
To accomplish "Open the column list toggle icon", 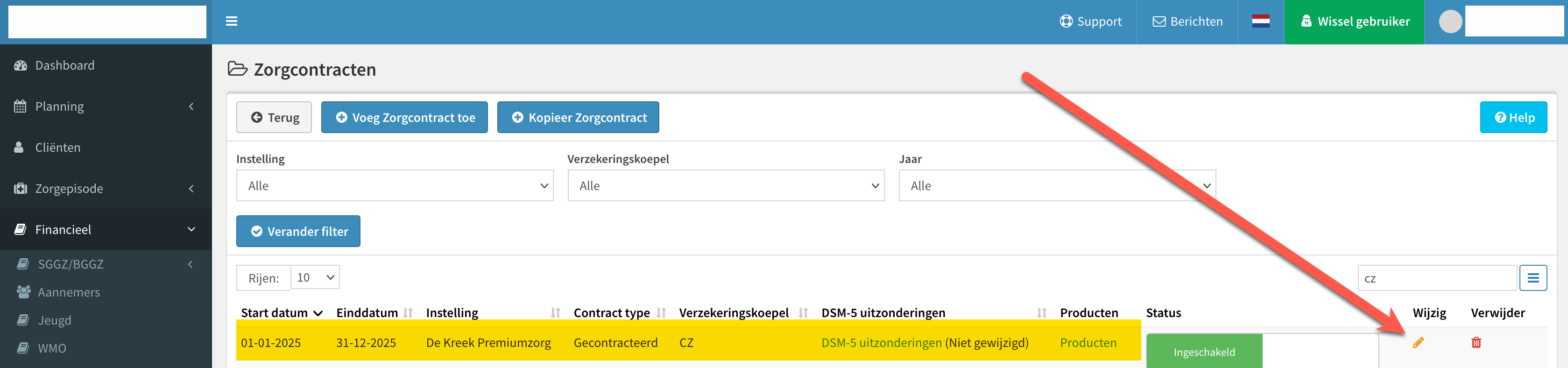I will coord(1533,278).
